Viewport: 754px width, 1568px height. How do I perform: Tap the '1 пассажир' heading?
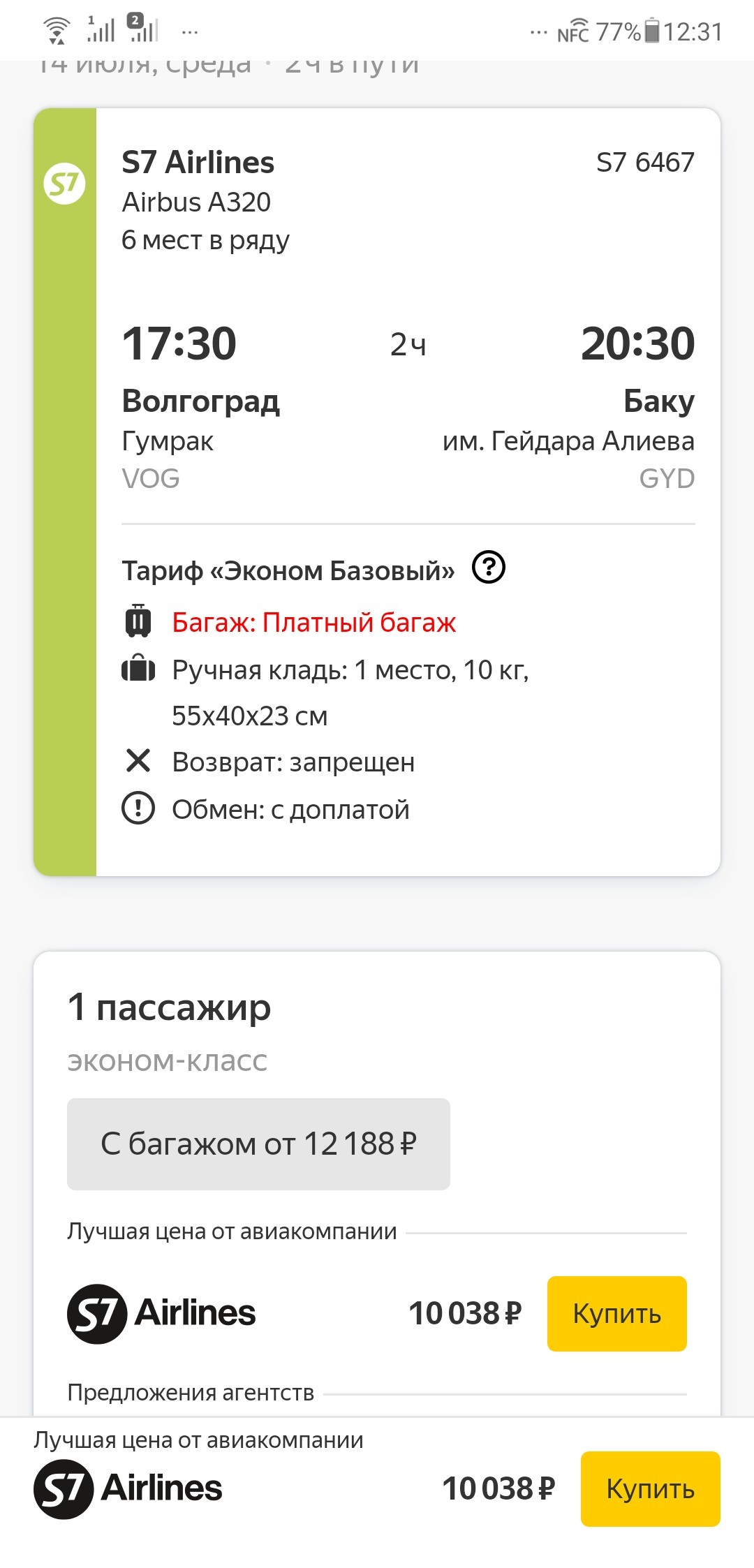pyautogui.click(x=169, y=1007)
